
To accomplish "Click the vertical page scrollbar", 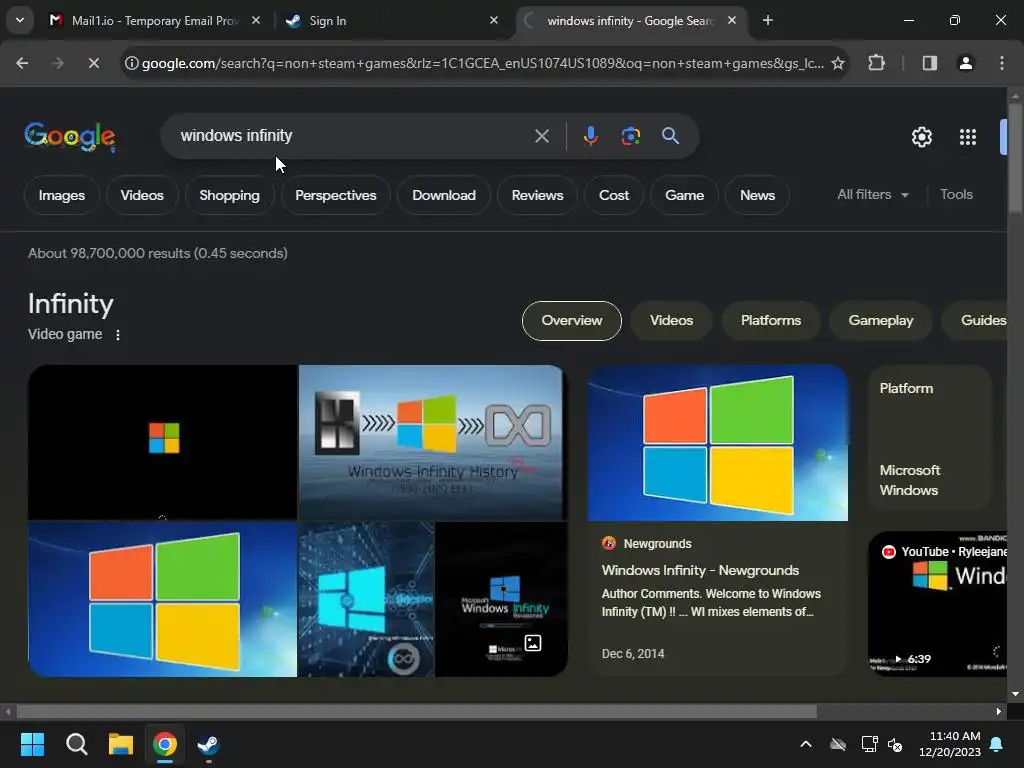I will [x=1015, y=157].
